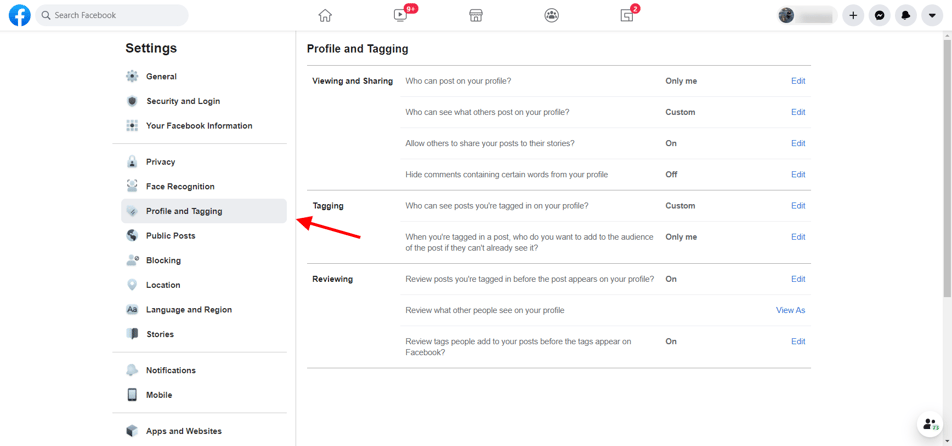Open the Gaming icon with badge
This screenshot has width=952, height=446.
tap(627, 16)
